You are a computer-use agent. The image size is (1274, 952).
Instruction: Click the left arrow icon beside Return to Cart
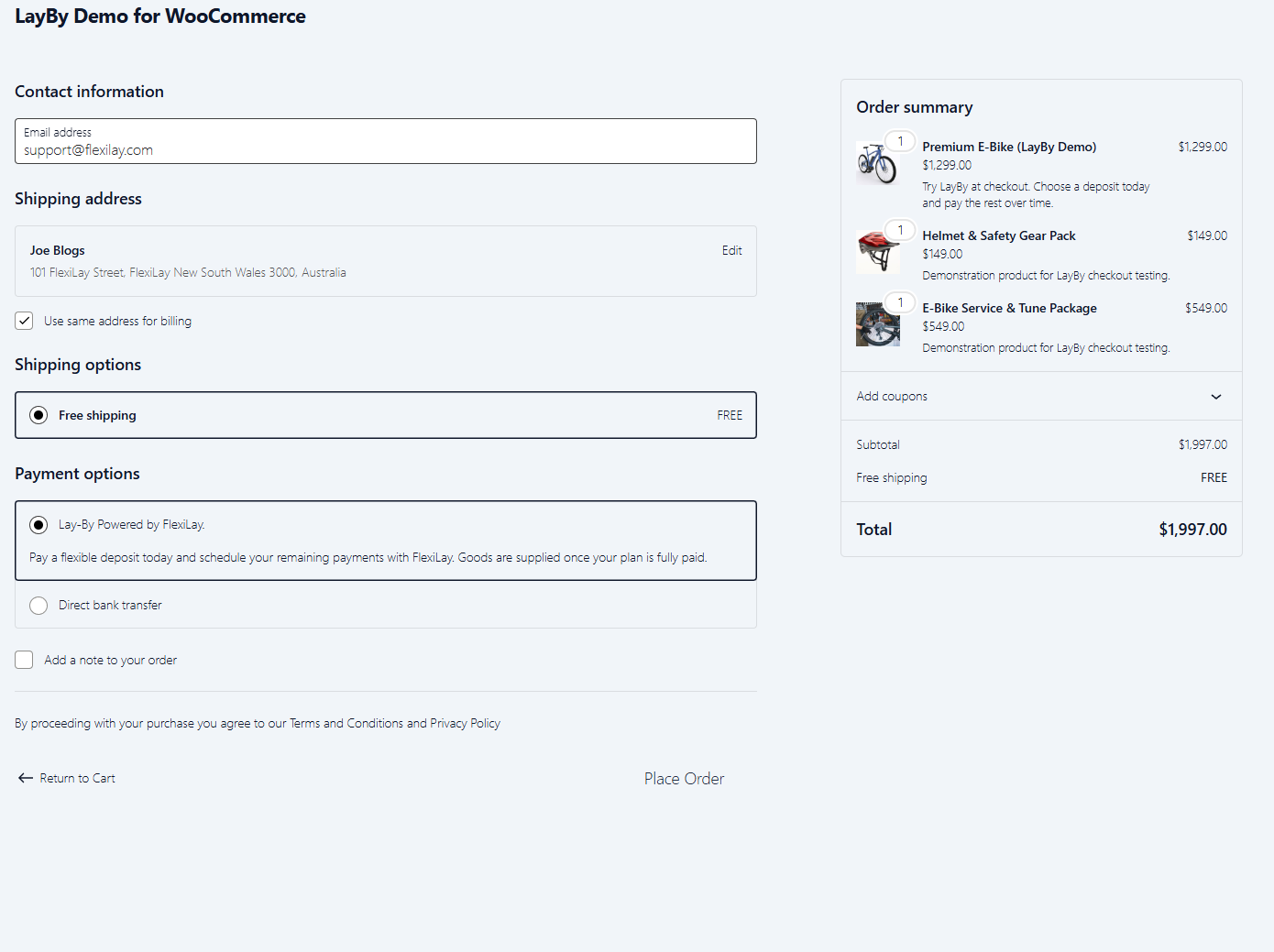tap(26, 778)
